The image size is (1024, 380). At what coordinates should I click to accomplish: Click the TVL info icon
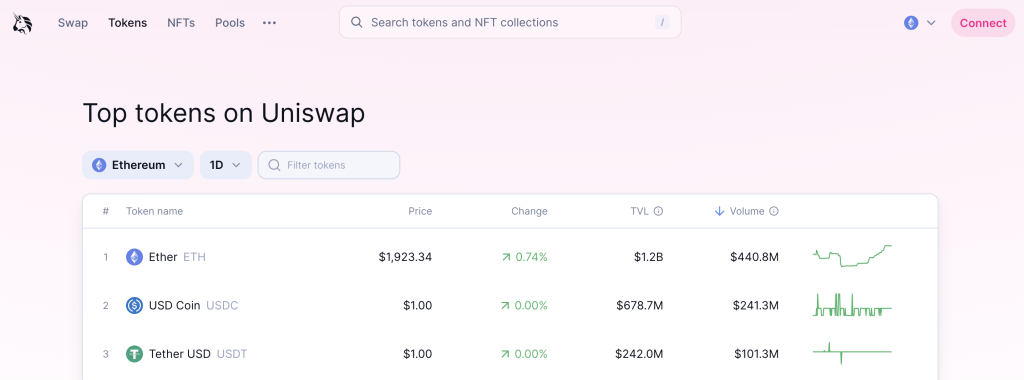click(x=658, y=211)
